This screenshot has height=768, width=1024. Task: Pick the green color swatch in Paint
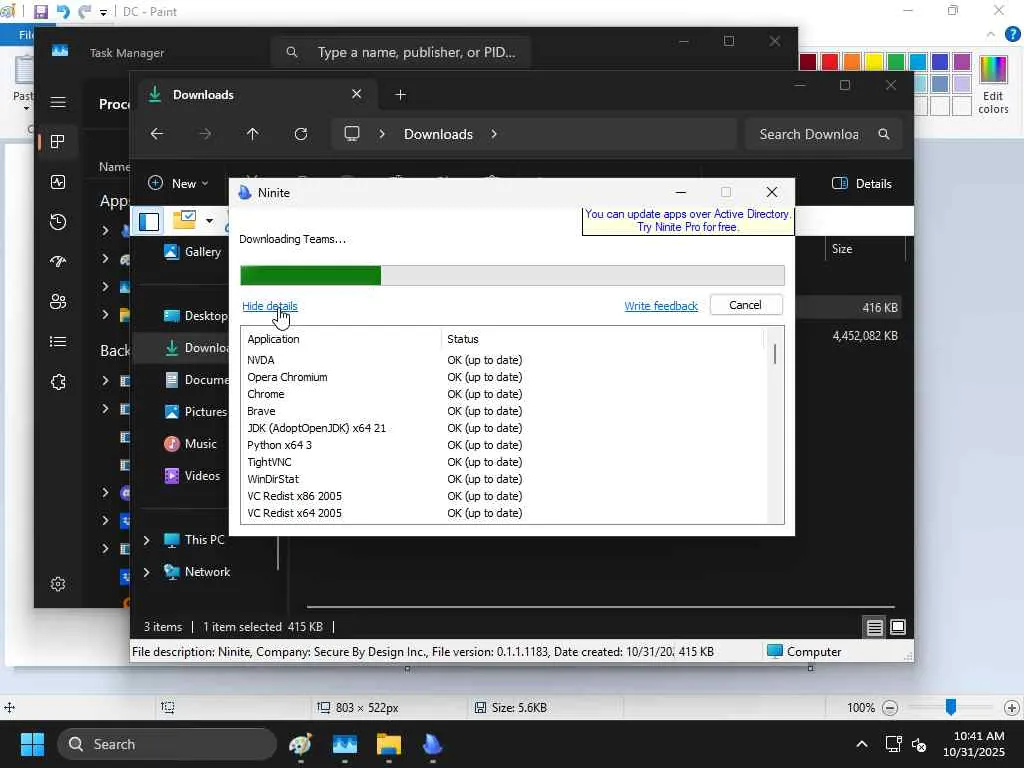point(896,62)
